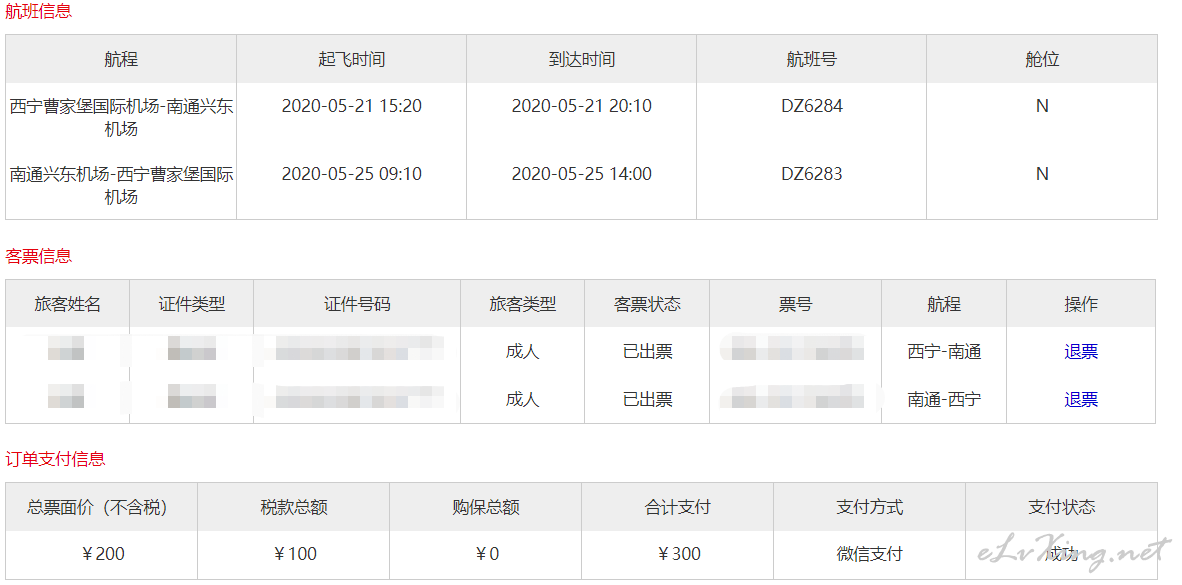Image resolution: width=1182 pixels, height=585 pixels.
Task: Click the 西宁曹家堡国际机场-南通兴东机场 route cell
Action: 121,118
